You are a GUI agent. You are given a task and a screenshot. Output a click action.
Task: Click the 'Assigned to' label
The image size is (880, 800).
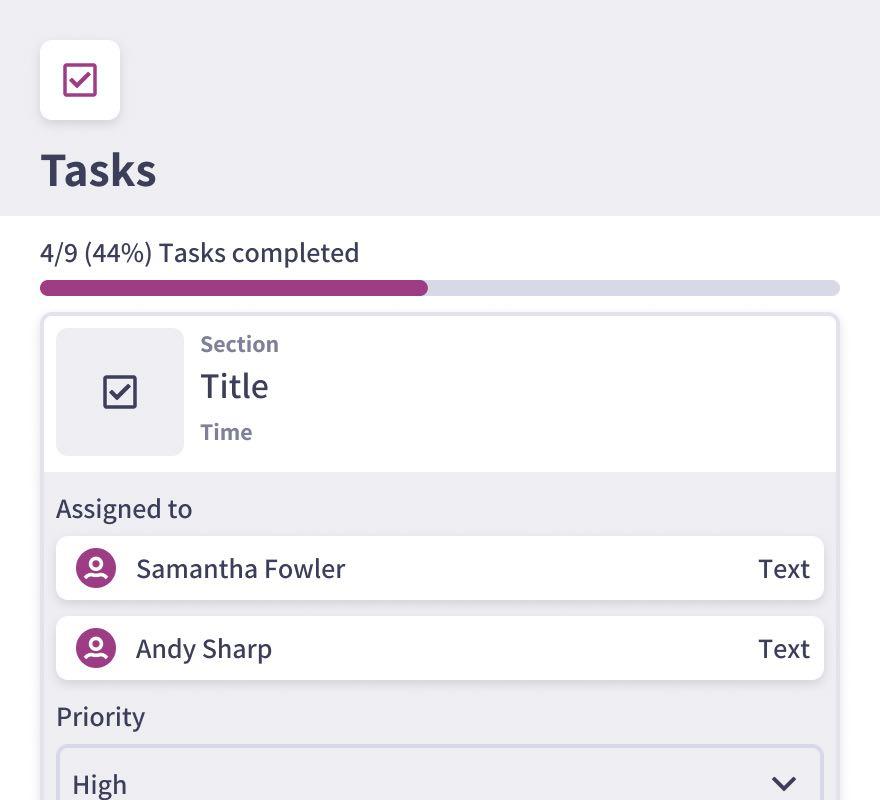[124, 509]
